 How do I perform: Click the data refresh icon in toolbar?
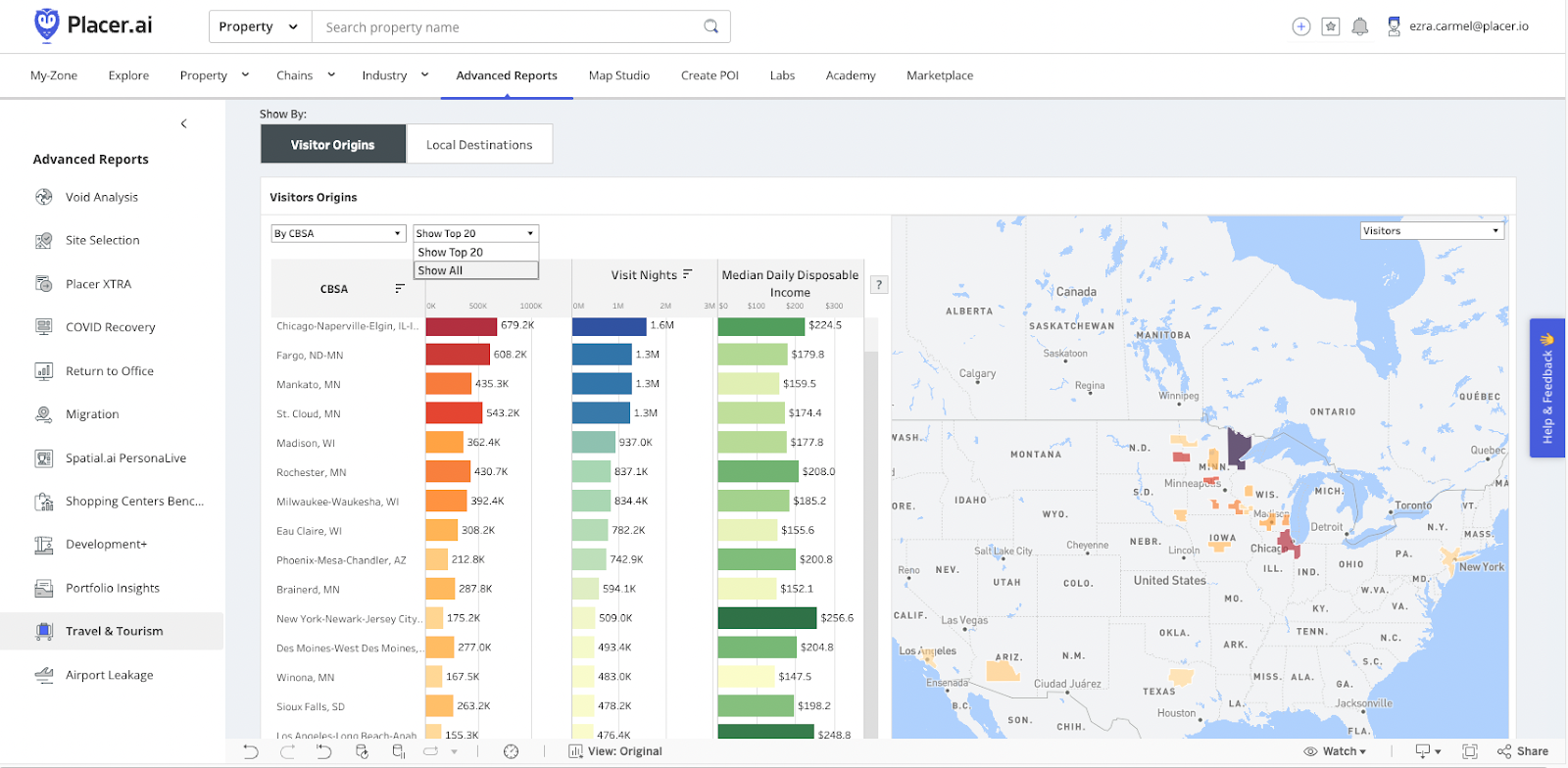tap(362, 751)
